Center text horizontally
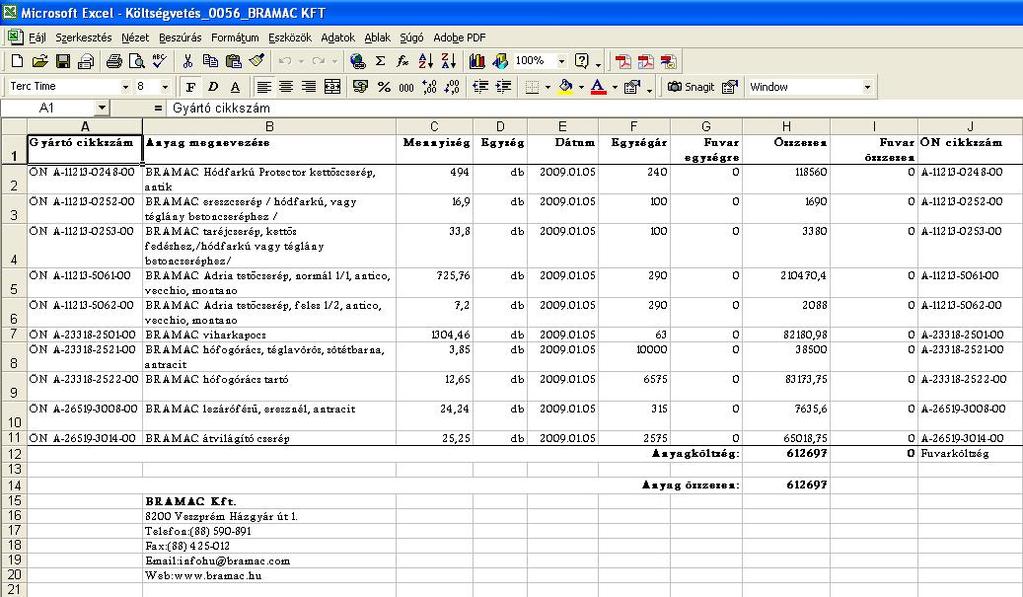The height and width of the screenshot is (597, 1023). tap(286, 87)
